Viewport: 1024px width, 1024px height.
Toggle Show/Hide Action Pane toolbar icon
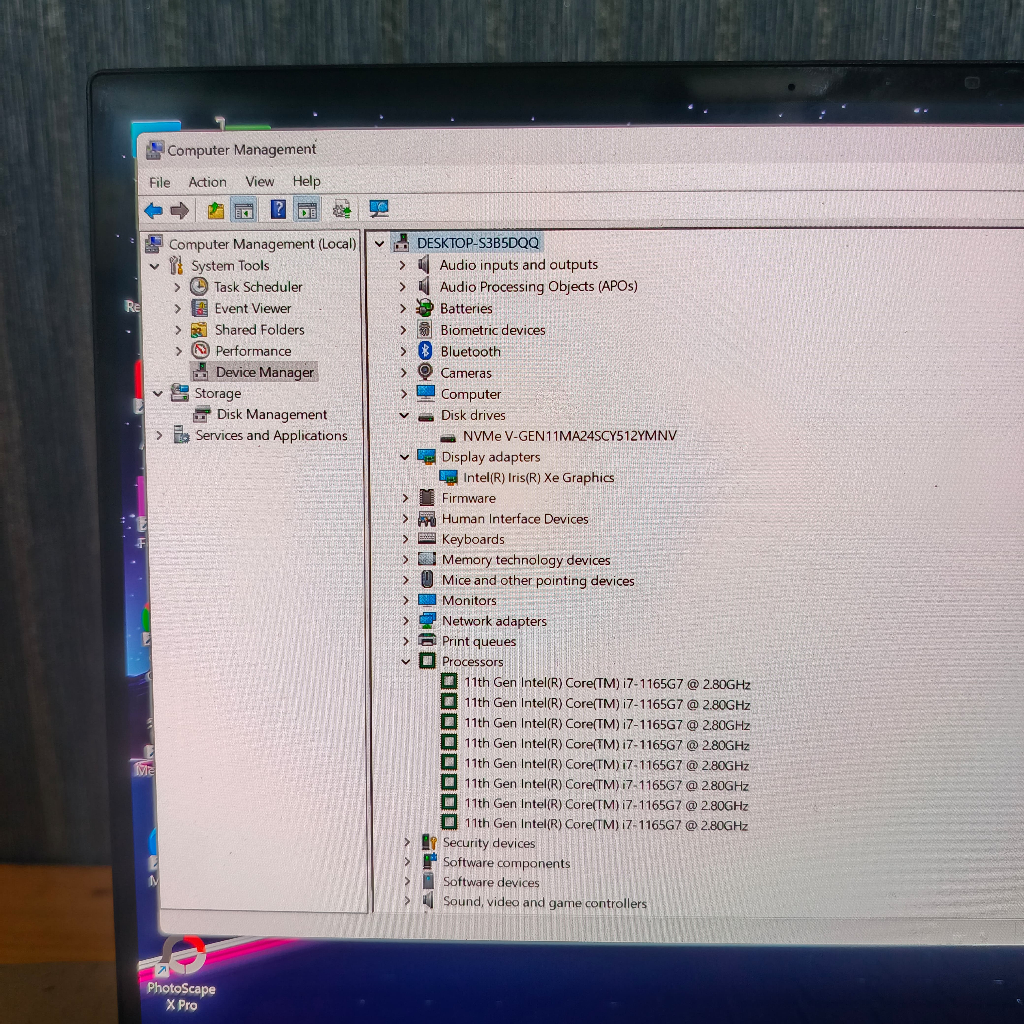(307, 210)
